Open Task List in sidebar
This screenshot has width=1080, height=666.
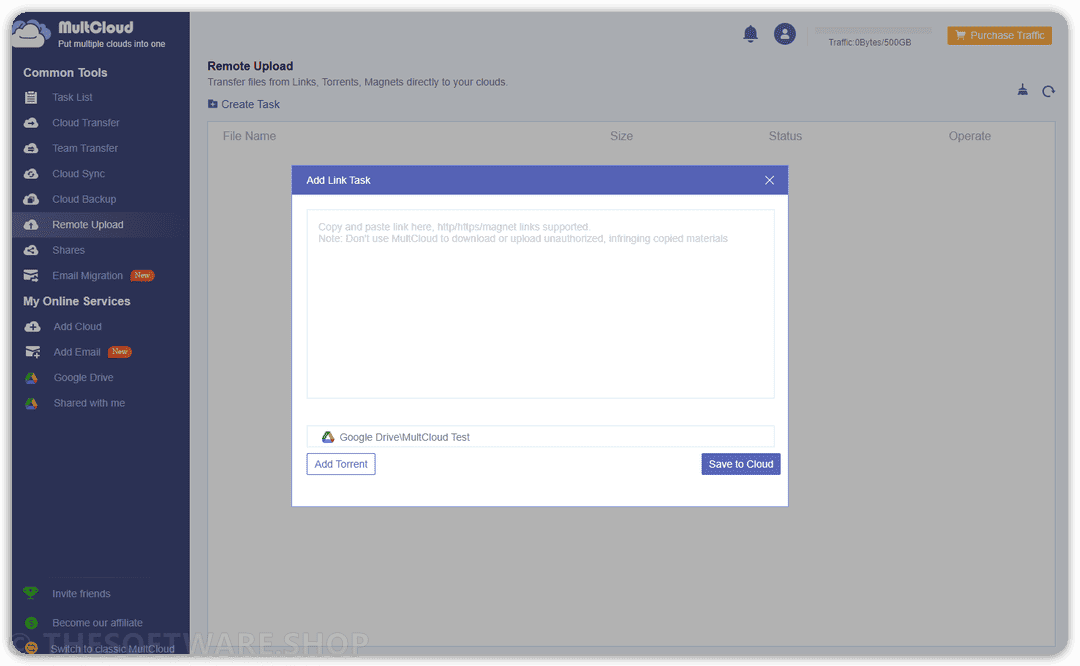click(72, 97)
